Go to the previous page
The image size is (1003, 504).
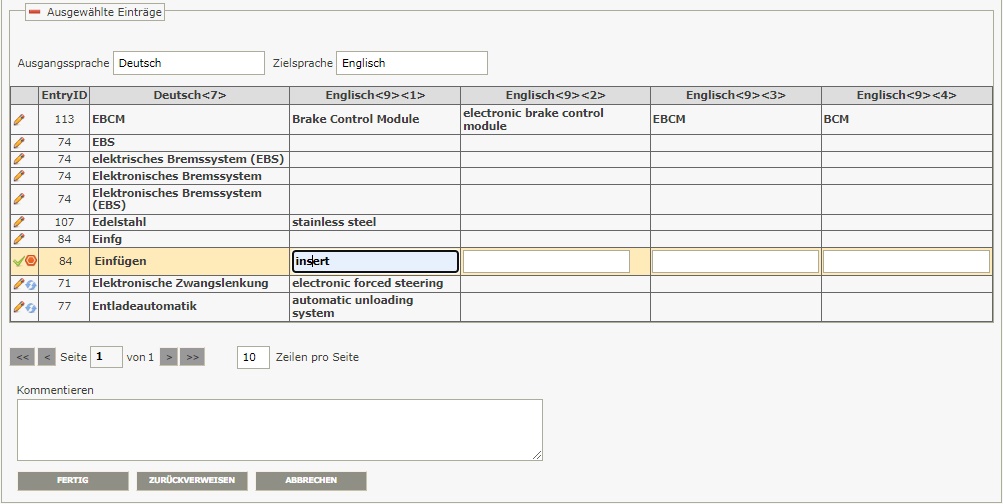46,357
